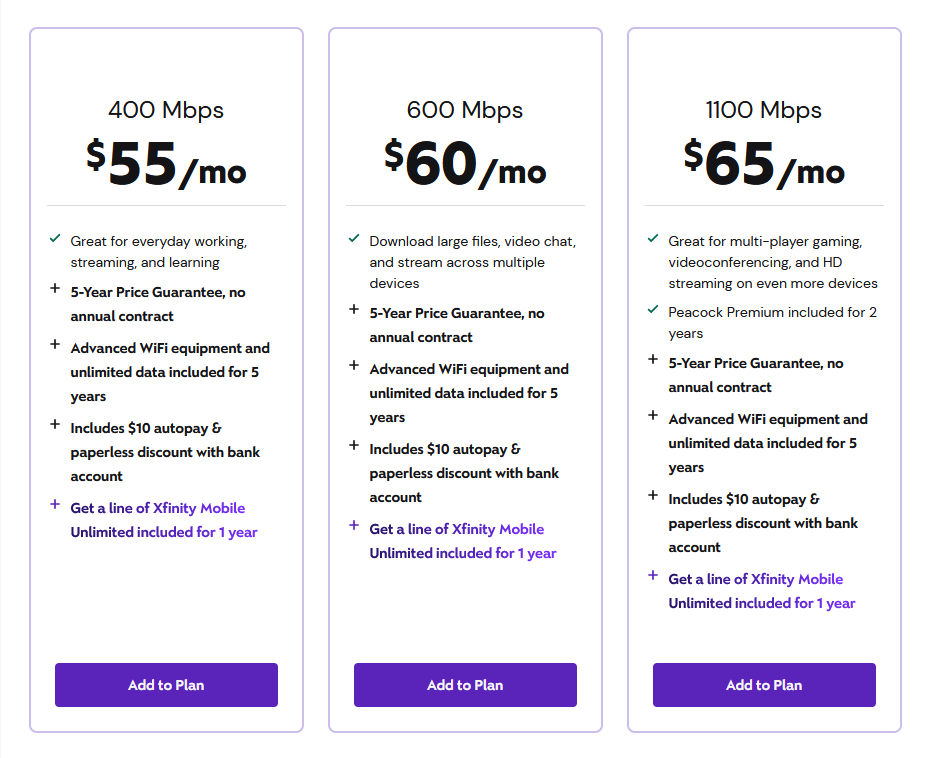Open the Xfinity Mobile Unlimited link in the 400 Mbps plan

(164, 520)
